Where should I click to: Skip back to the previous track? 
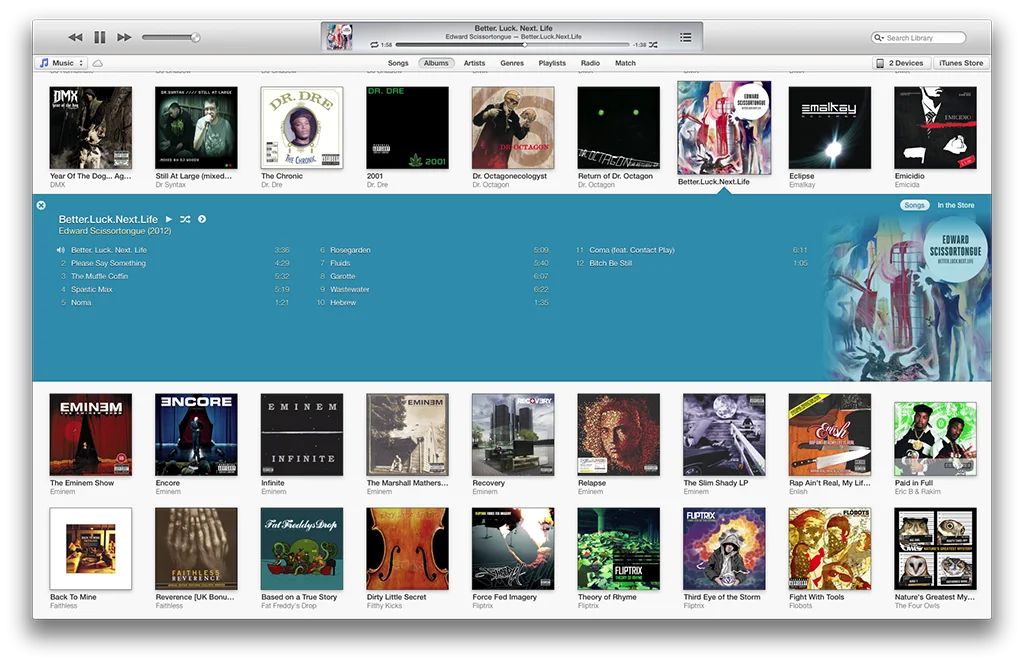[x=75, y=37]
